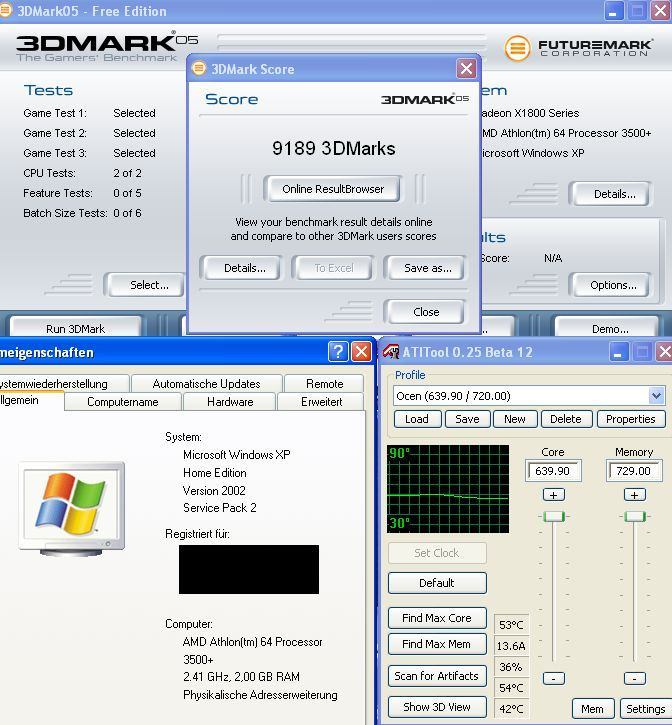This screenshot has width=672, height=725.
Task: Click the Save as... button
Action: click(x=425, y=268)
